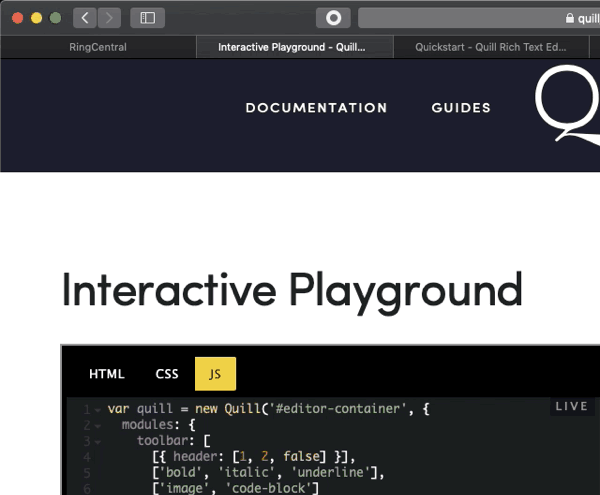Switch code editor to the CSS tab

click(167, 374)
